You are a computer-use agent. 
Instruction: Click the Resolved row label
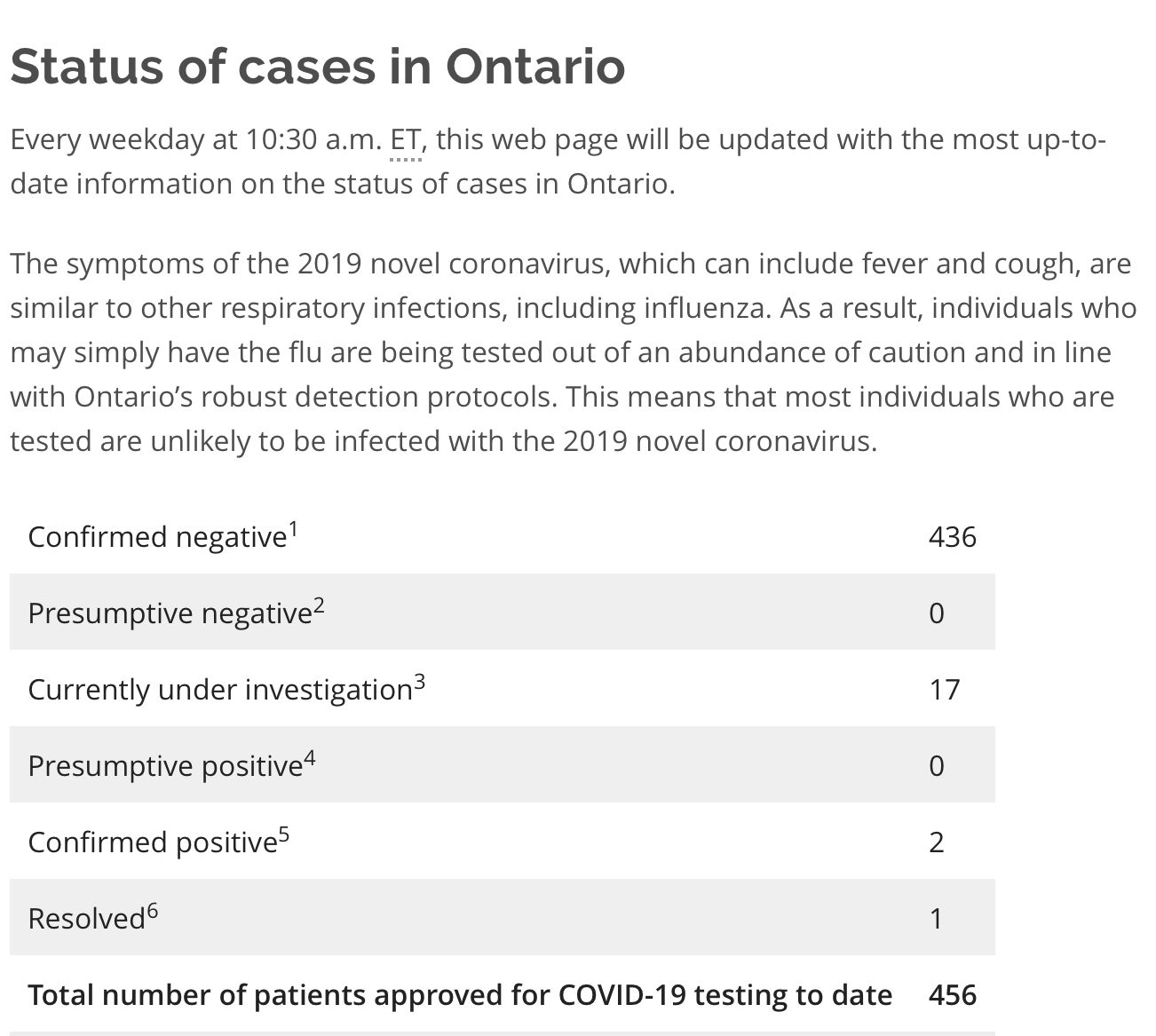click(x=86, y=919)
